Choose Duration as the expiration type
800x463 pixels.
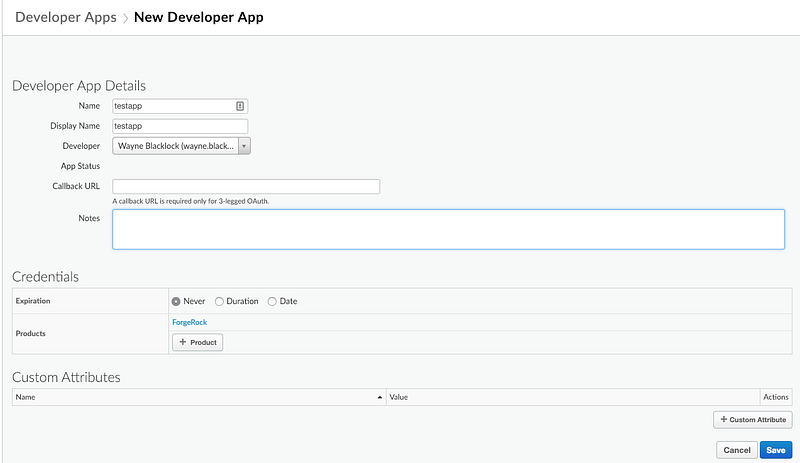click(x=219, y=301)
